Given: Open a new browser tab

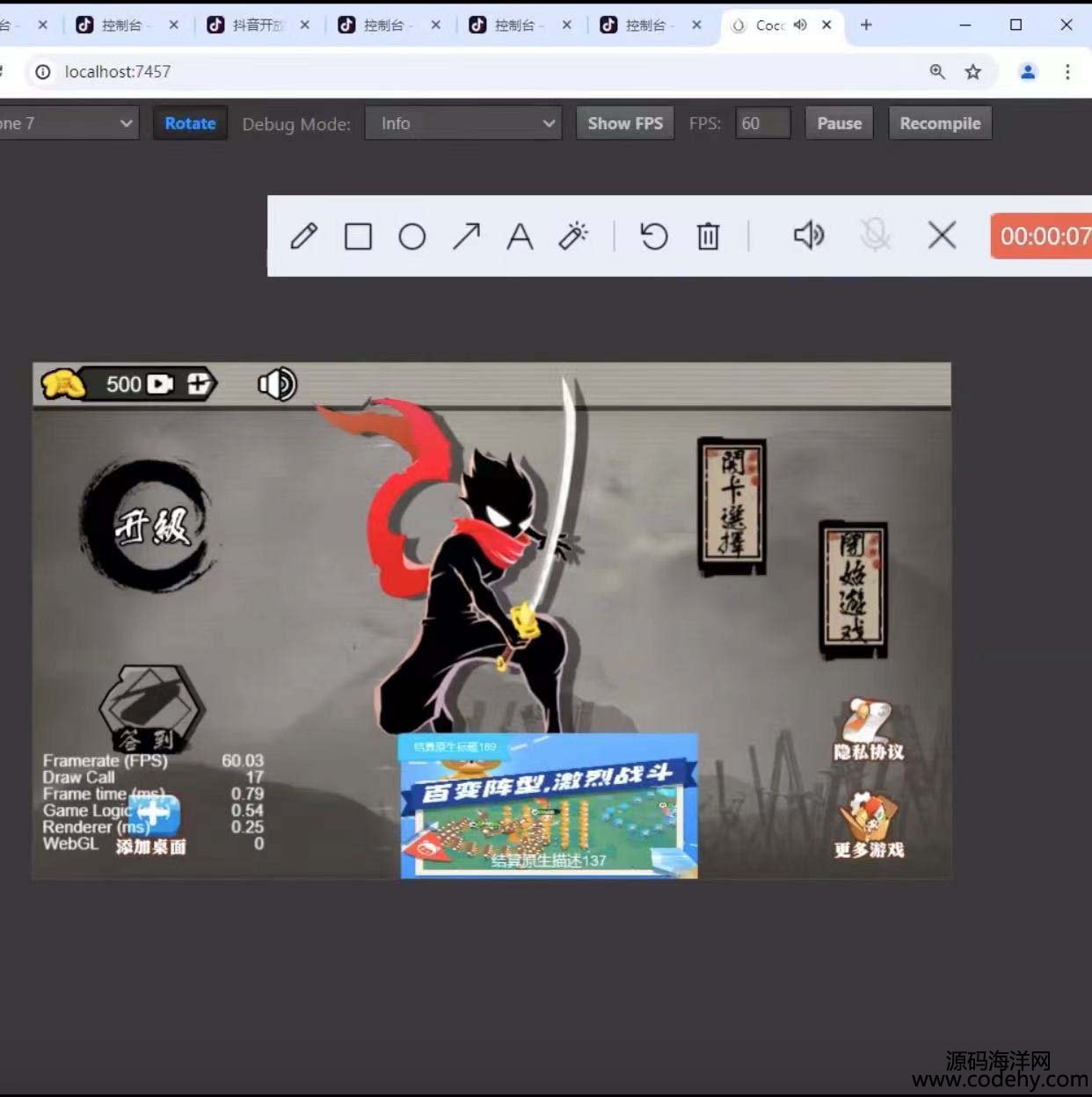Looking at the screenshot, I should [x=866, y=25].
